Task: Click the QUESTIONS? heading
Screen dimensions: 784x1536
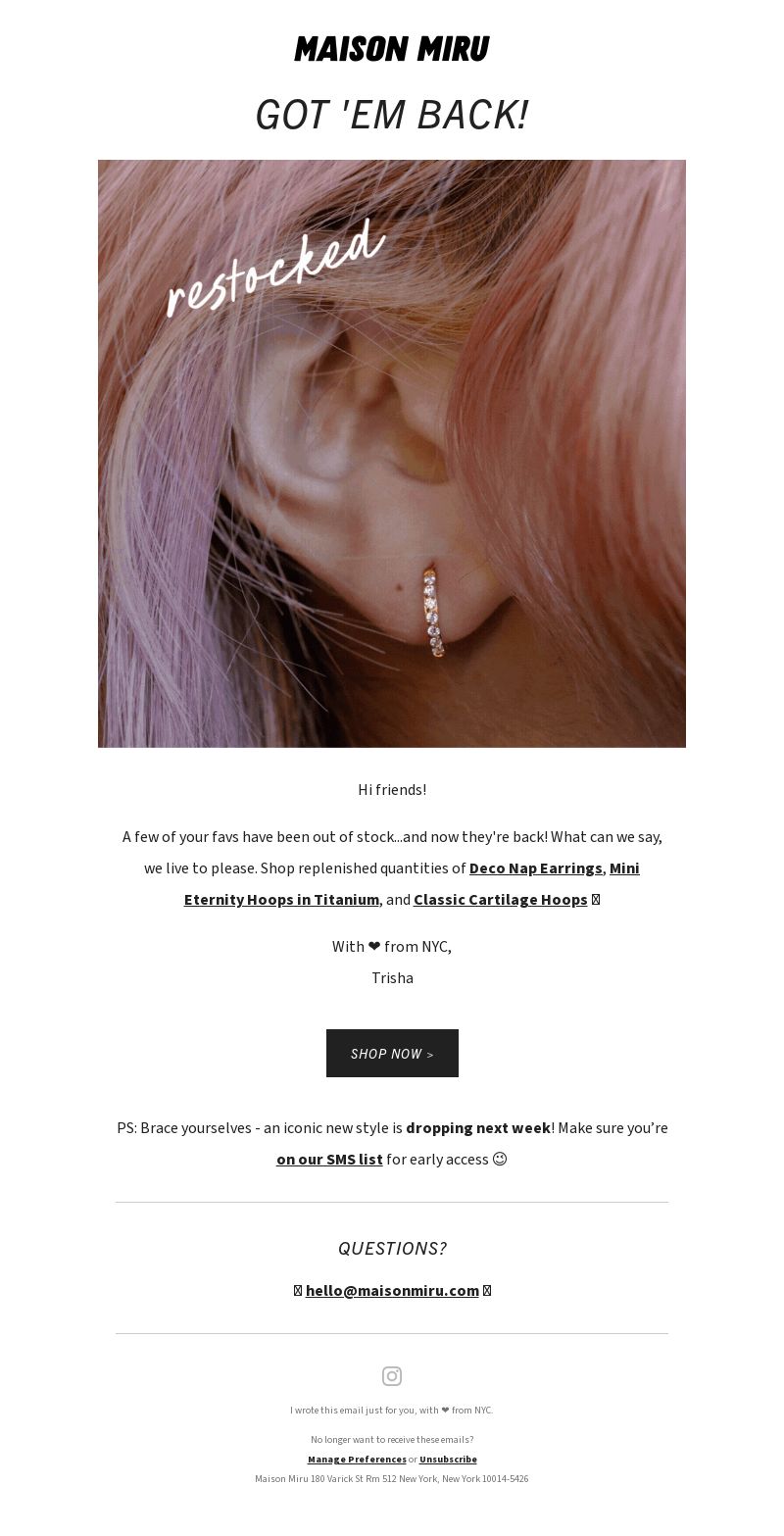Action: (392, 1249)
